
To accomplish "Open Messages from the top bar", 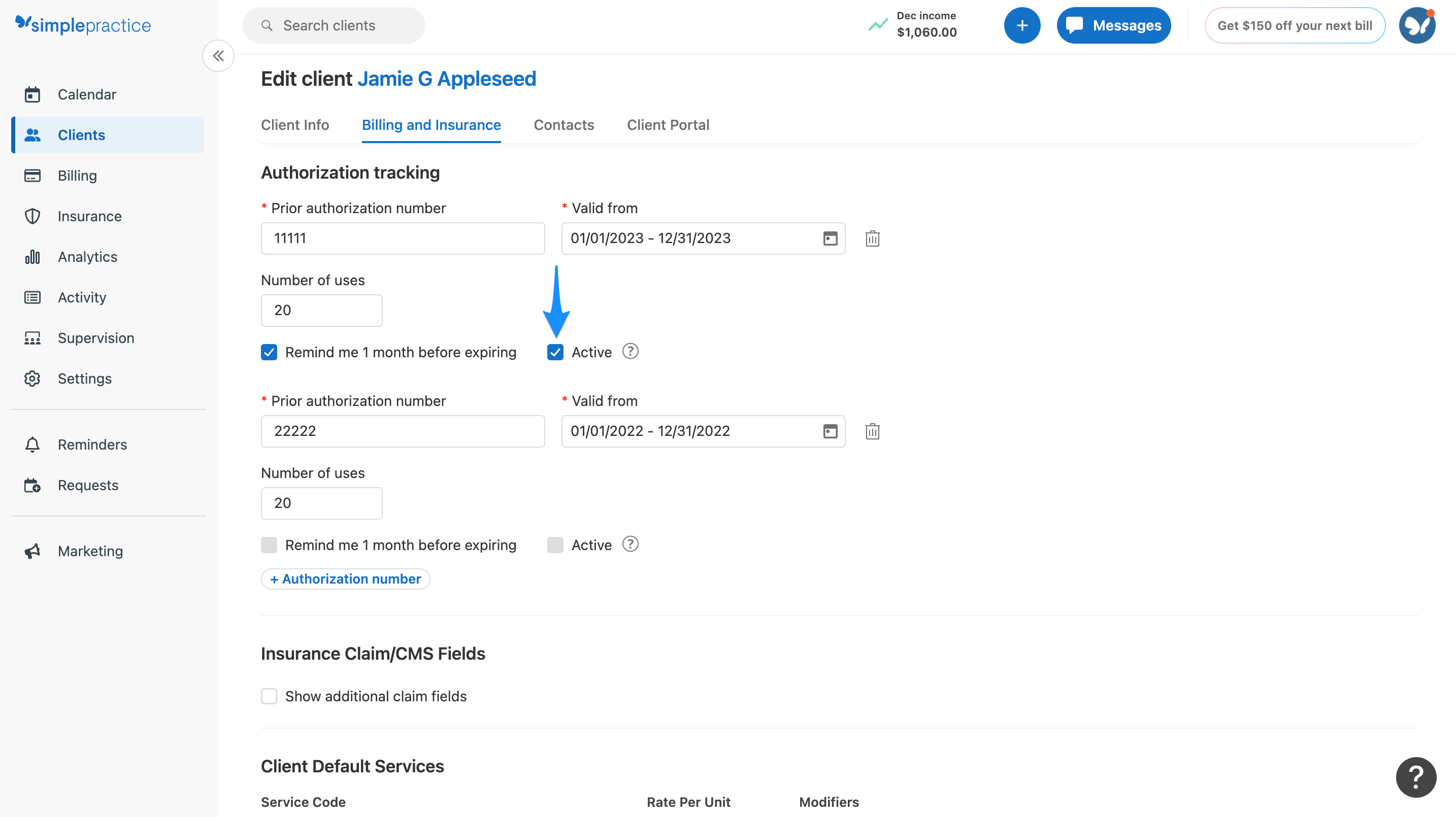I will coord(1113,25).
